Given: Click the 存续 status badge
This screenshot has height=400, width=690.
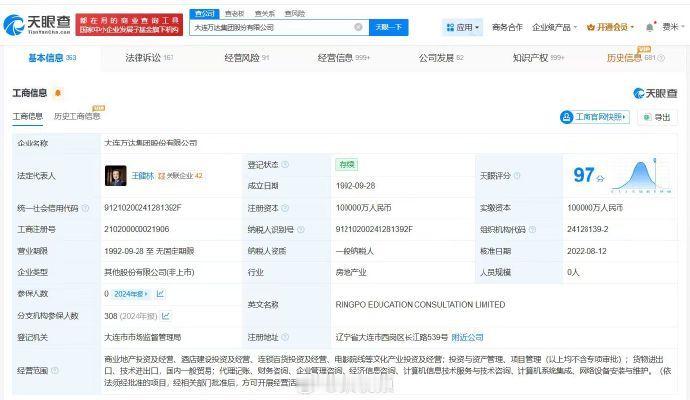Looking at the screenshot, I should coord(347,165).
